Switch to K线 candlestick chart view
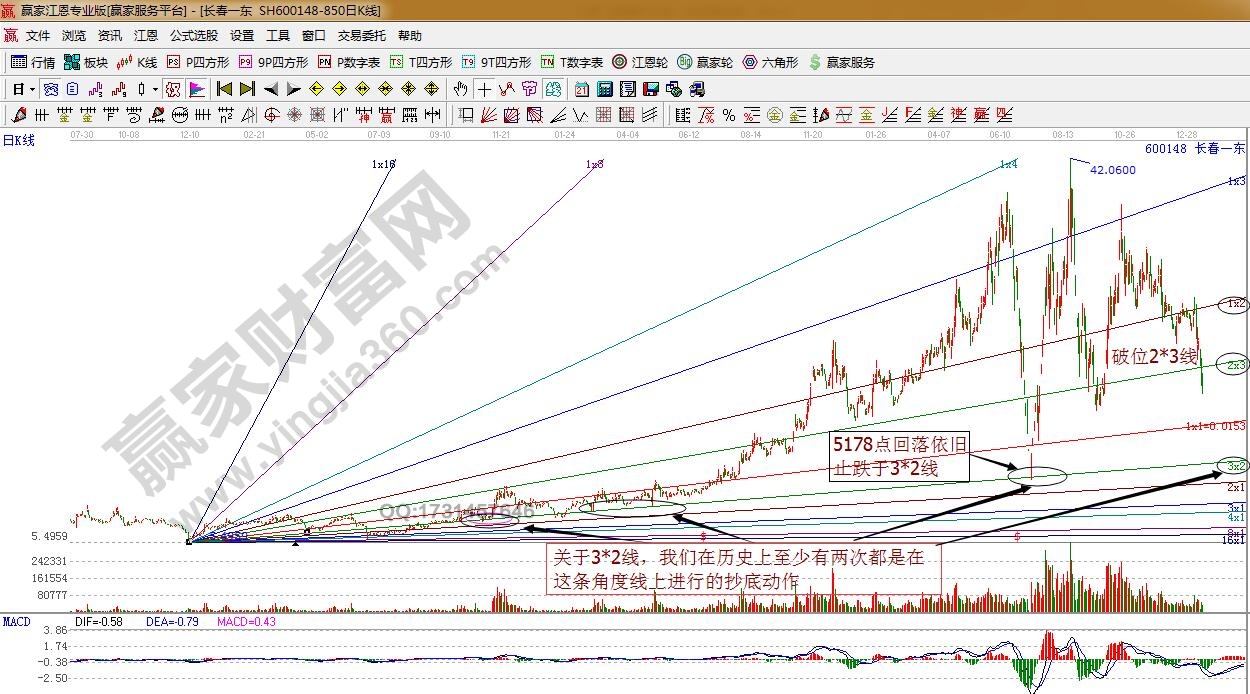 137,62
